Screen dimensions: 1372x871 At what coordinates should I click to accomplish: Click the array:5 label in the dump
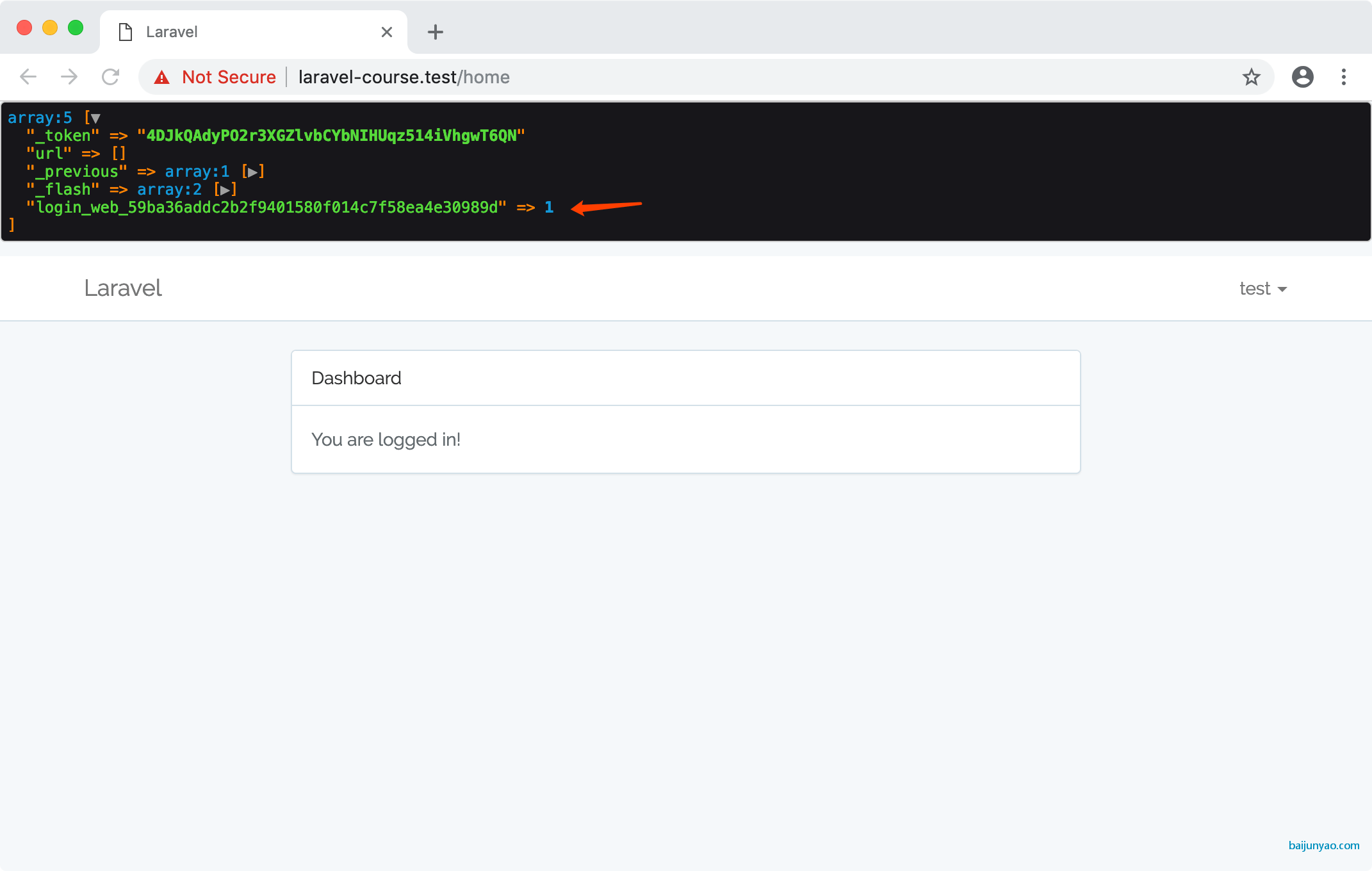(x=40, y=118)
